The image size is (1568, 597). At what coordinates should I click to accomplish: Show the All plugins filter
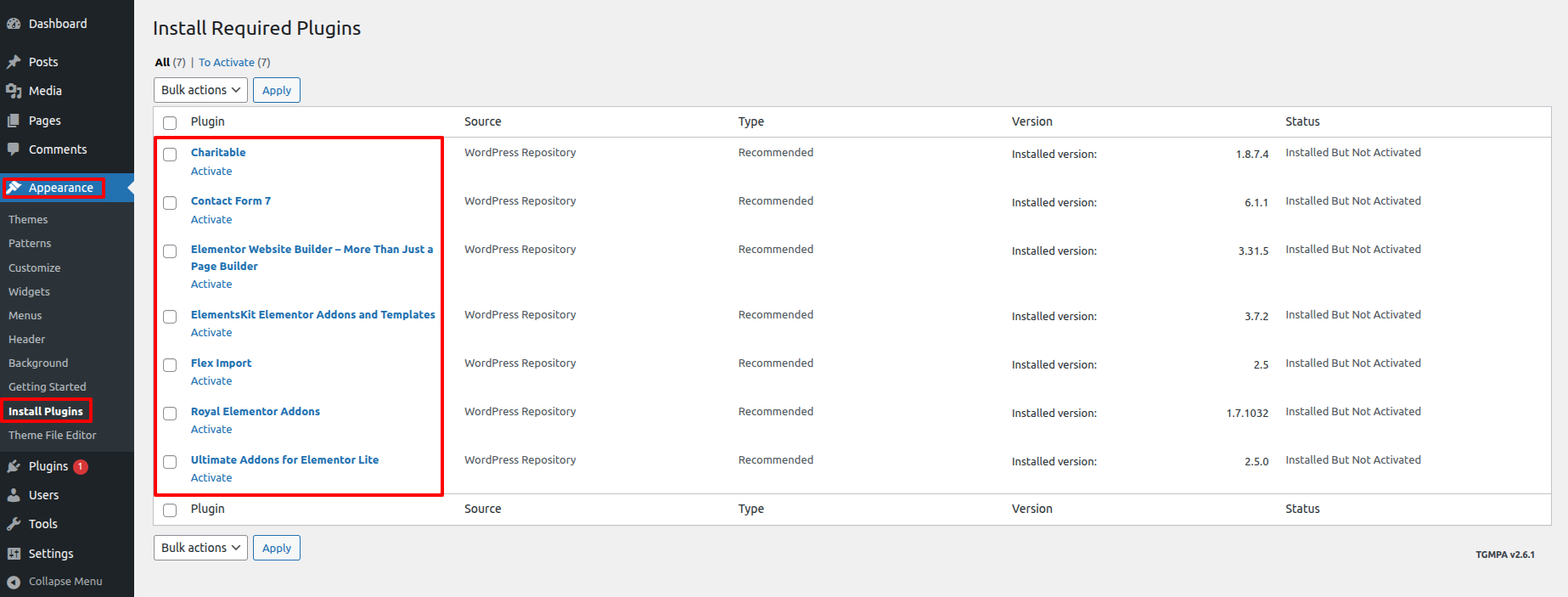(x=162, y=62)
